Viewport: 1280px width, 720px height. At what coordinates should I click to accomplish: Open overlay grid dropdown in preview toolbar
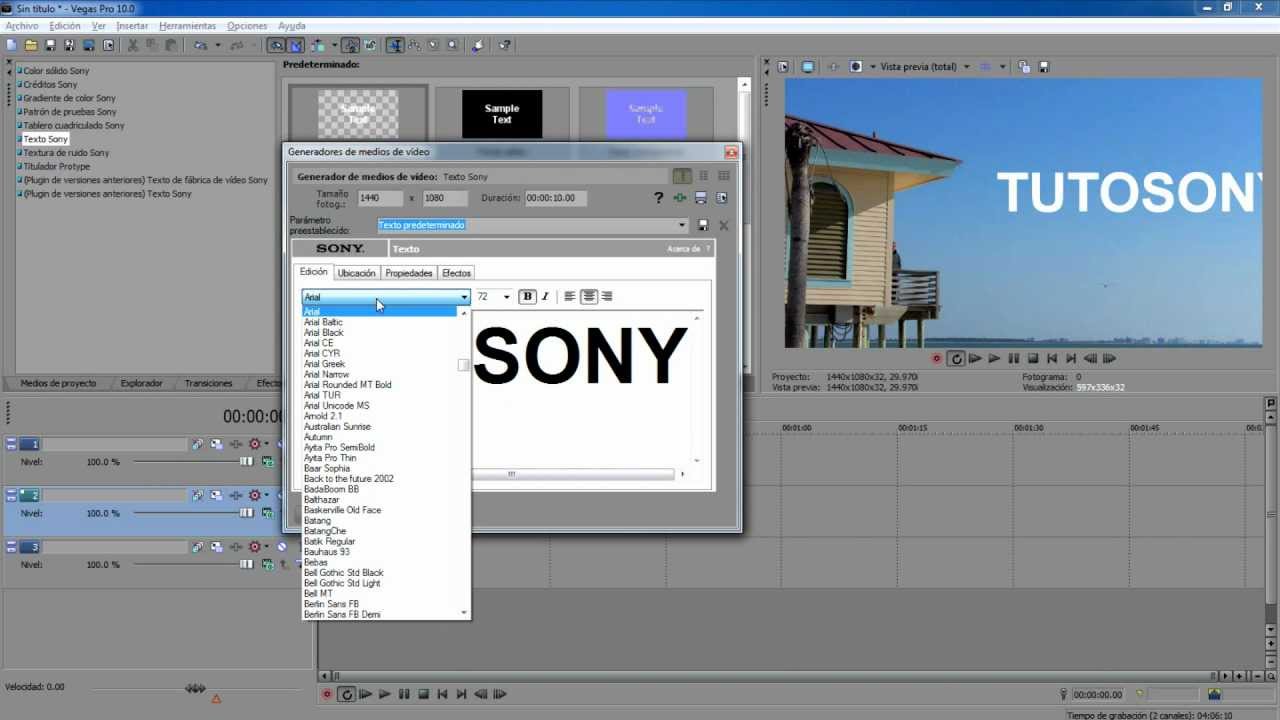1004,67
